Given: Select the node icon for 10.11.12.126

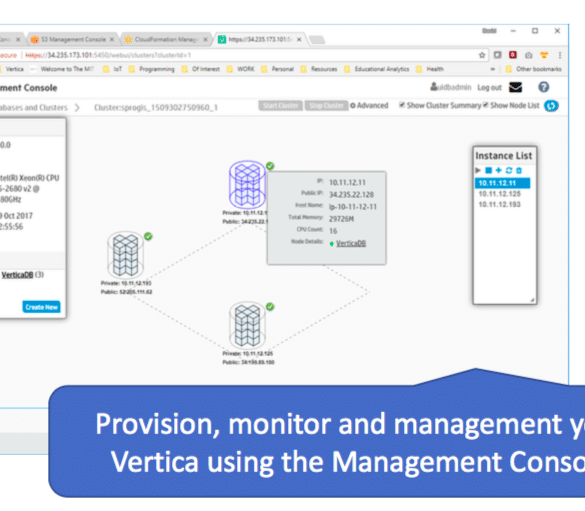Looking at the screenshot, I should (247, 325).
